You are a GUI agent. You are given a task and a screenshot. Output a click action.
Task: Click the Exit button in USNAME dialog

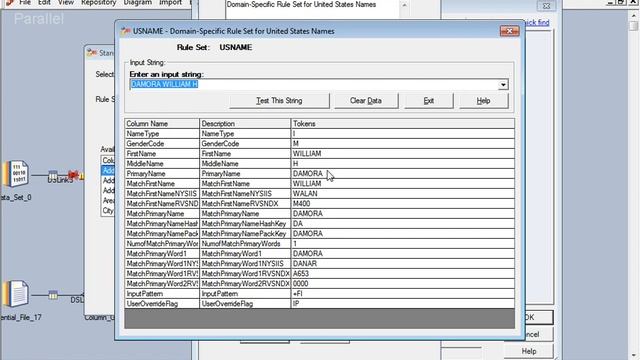(x=429, y=100)
